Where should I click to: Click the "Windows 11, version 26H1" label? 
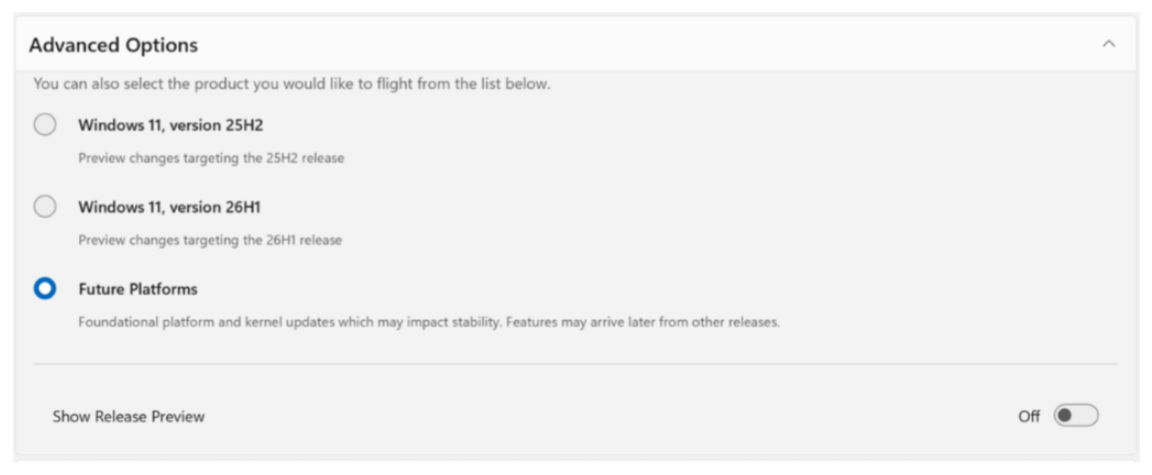click(170, 207)
